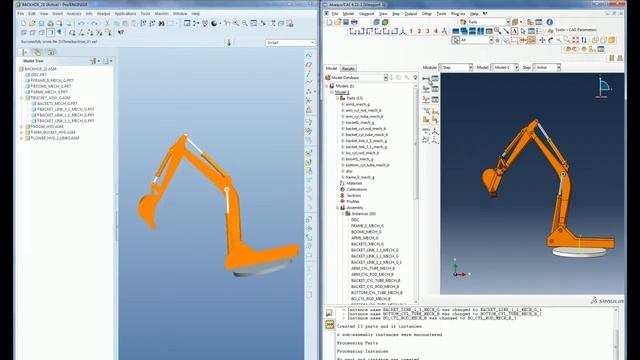Click the Step Manager icon beside Create Step
Image resolution: width=640 pixels, height=360 pixels.
click(x=435, y=78)
